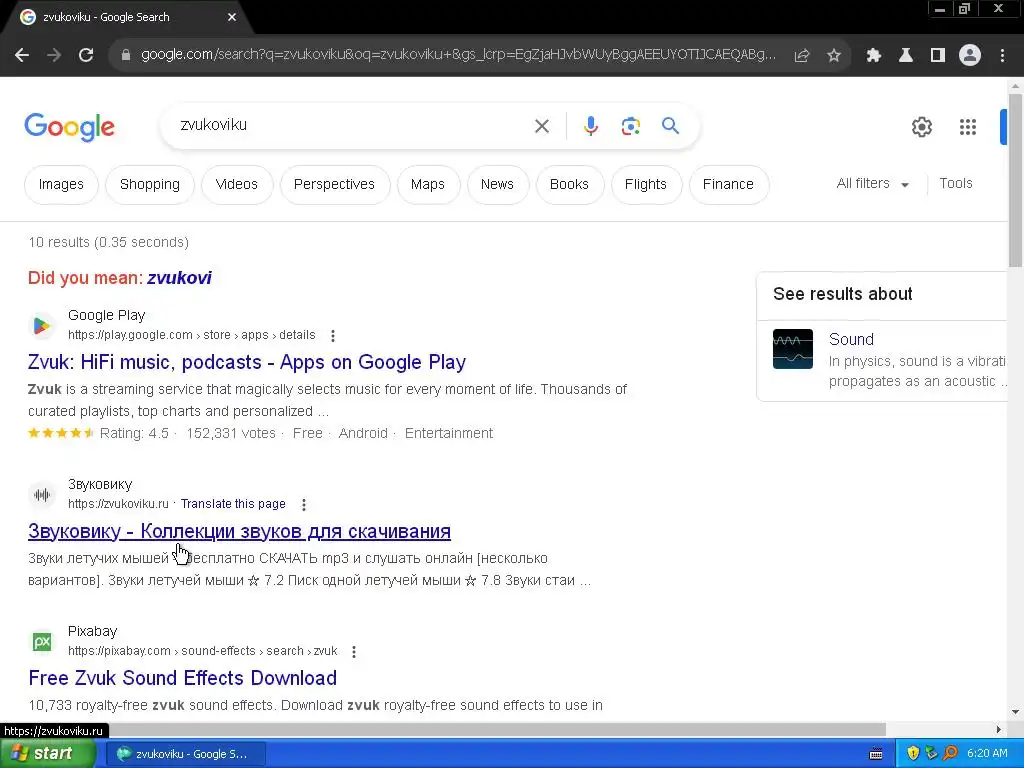The image size is (1024, 768).
Task: Expand the All filters dropdown
Action: point(872,184)
